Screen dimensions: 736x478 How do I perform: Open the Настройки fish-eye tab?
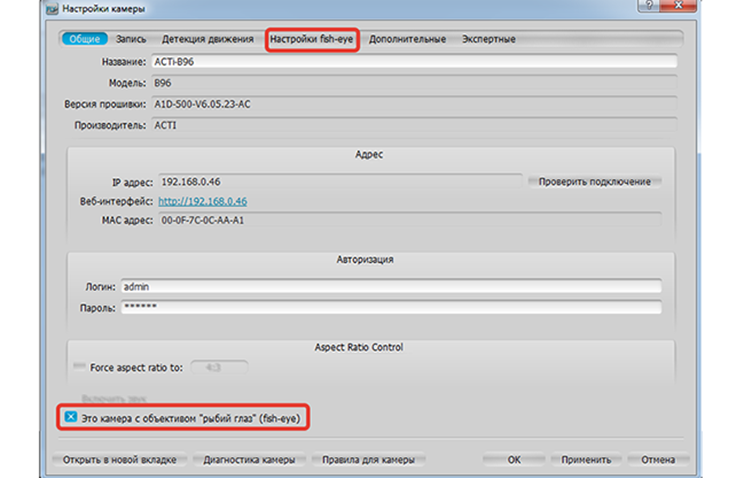[x=312, y=39]
